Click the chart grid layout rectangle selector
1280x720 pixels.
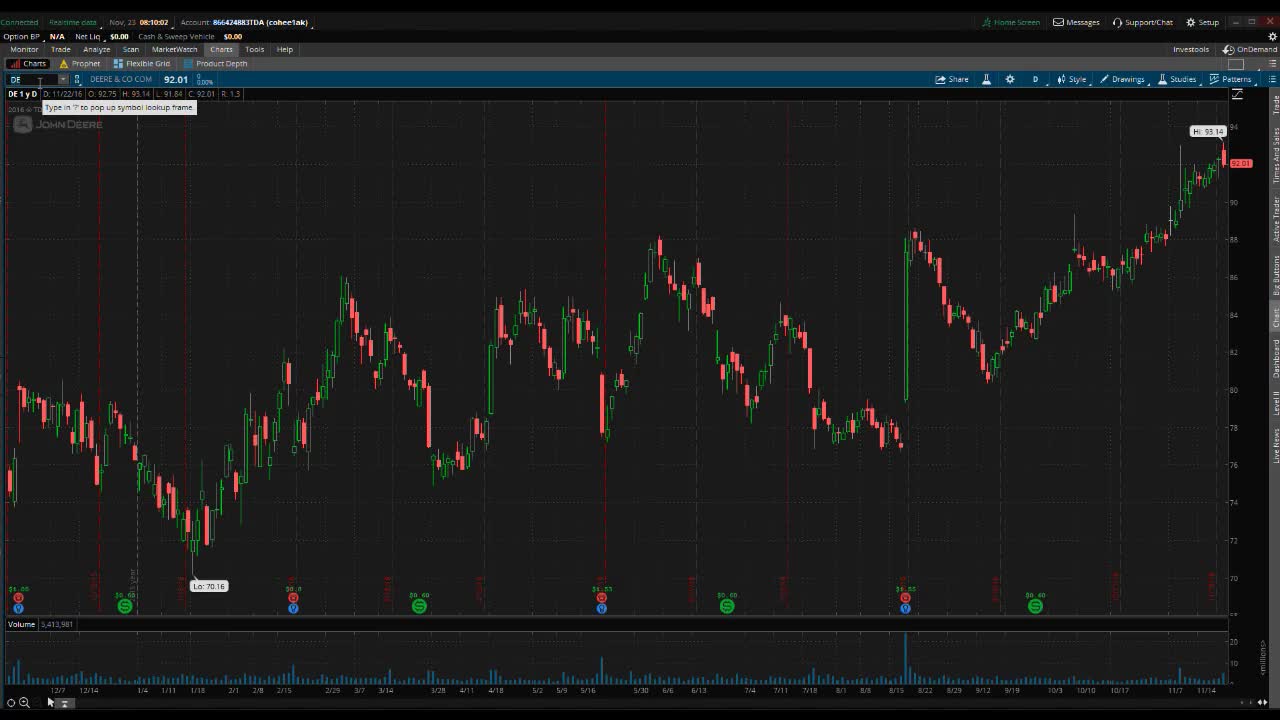tap(1236, 64)
